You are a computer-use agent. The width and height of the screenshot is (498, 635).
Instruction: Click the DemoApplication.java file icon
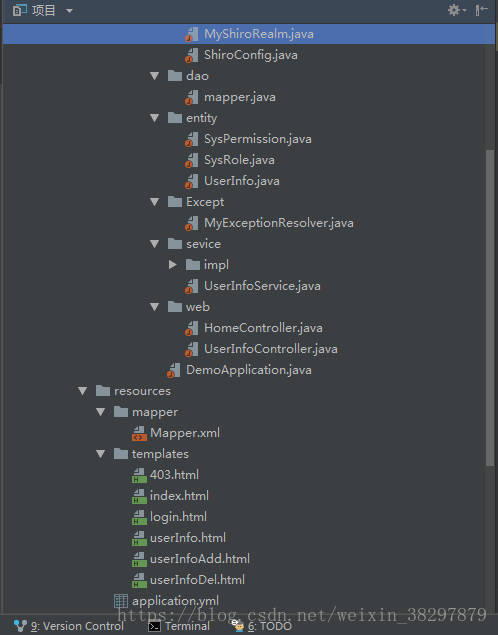tap(174, 370)
